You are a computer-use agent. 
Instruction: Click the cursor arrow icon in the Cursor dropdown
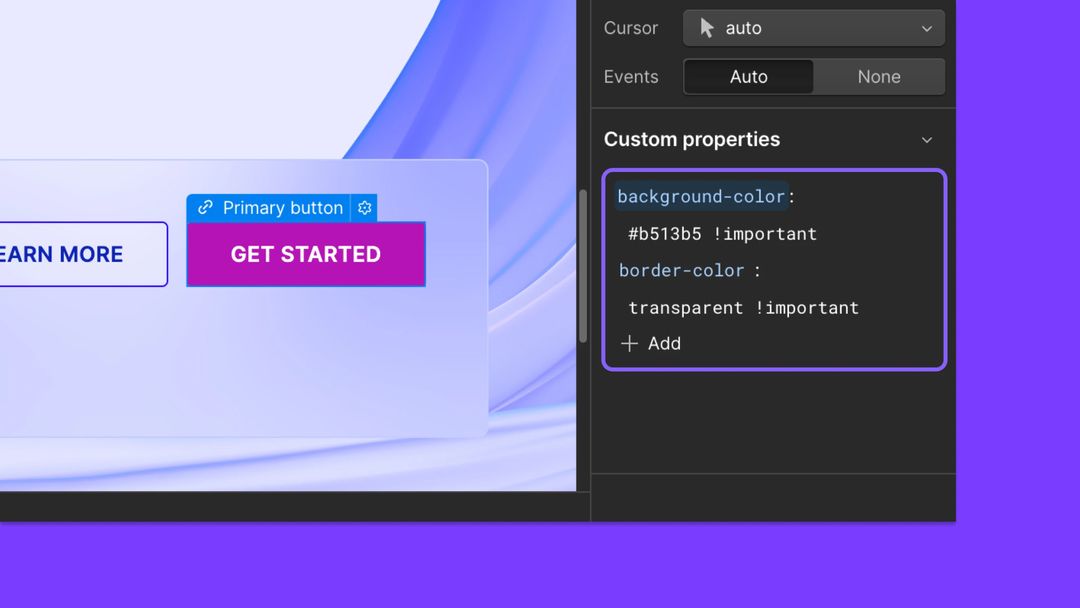click(706, 28)
